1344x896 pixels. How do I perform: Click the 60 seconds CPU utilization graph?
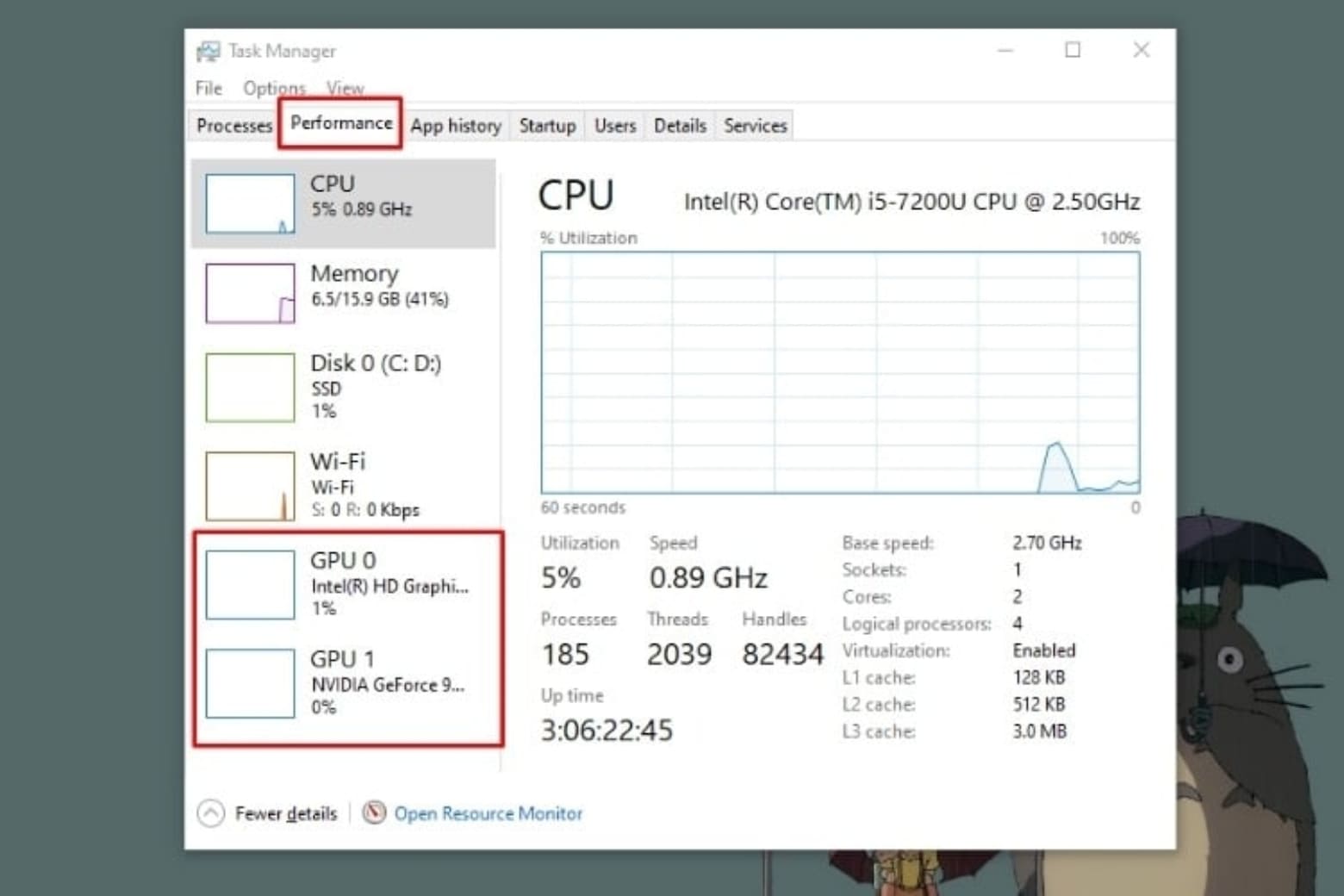(840, 370)
